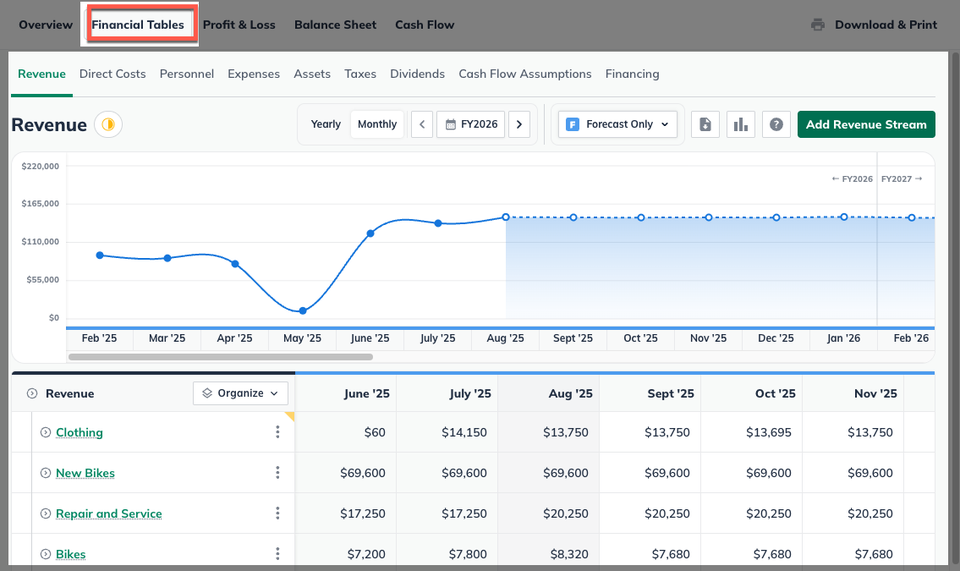Image resolution: width=960 pixels, height=571 pixels.
Task: Expand the Bikes revenue row
Action: [x=45, y=554]
